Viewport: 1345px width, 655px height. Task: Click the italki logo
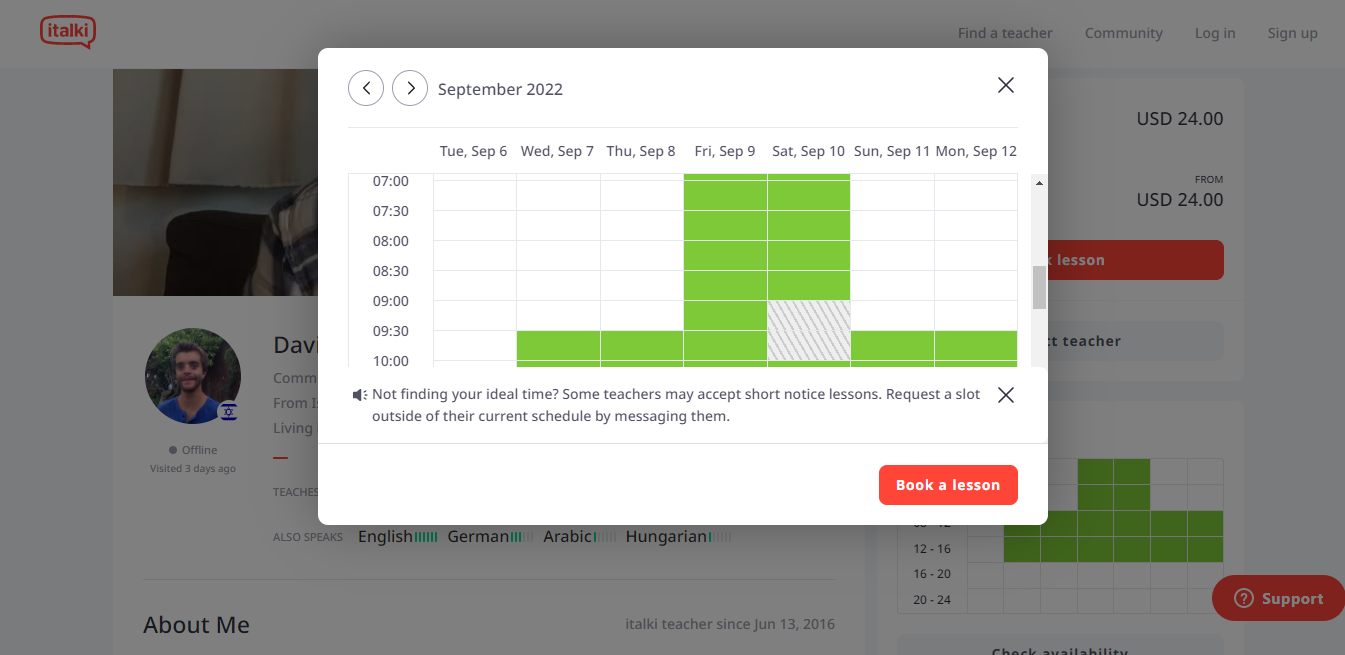tap(67, 33)
